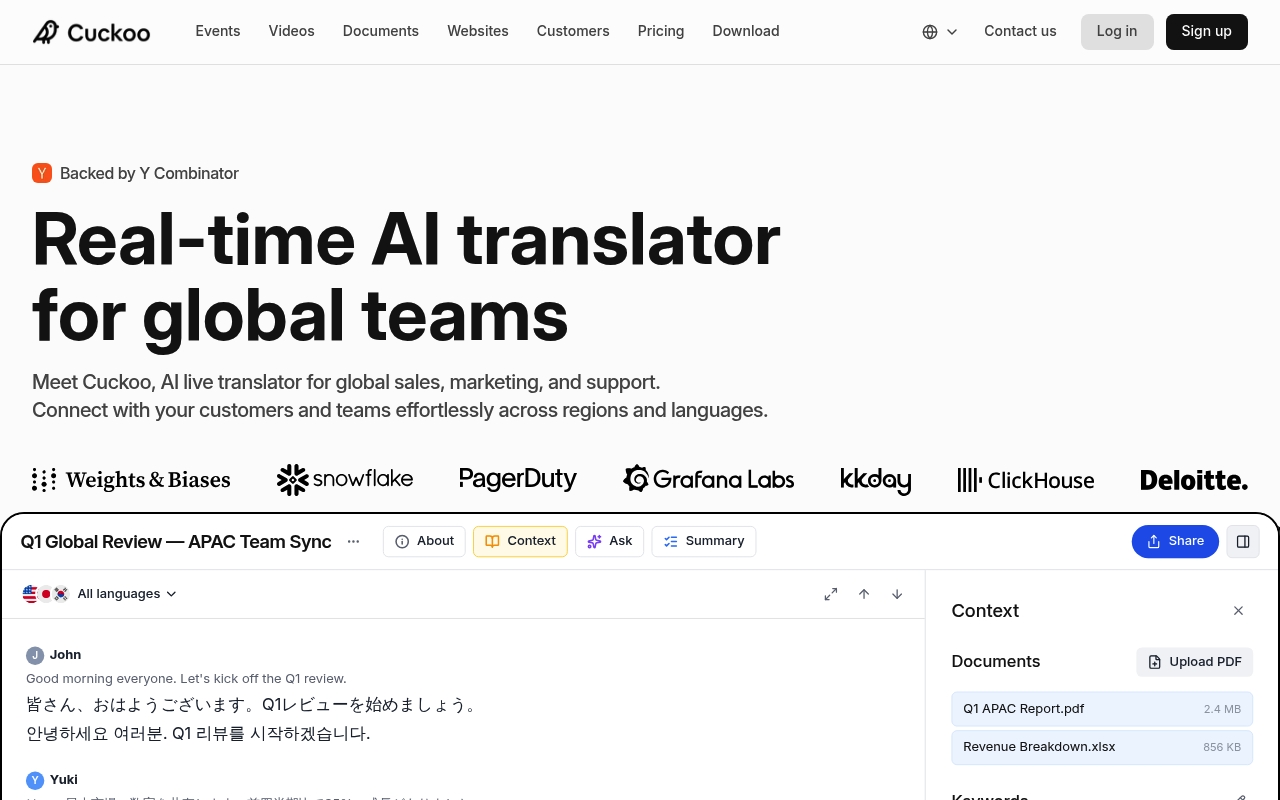Switch to the Context tab

(520, 541)
